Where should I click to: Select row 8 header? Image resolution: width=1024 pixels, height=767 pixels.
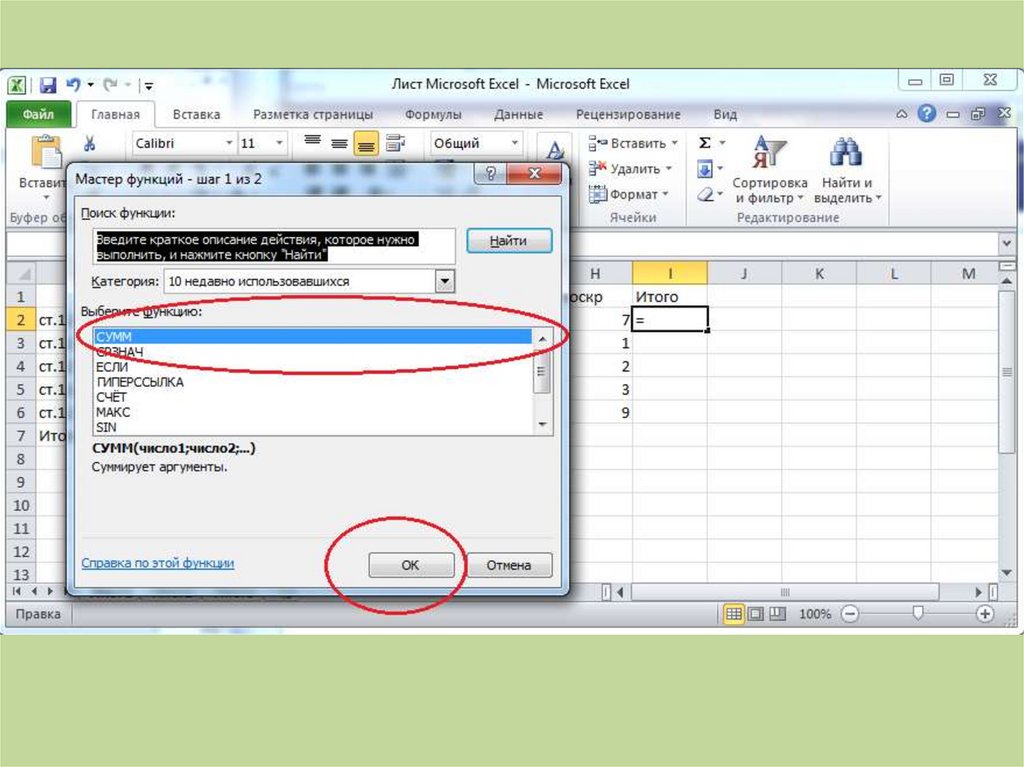(21, 459)
